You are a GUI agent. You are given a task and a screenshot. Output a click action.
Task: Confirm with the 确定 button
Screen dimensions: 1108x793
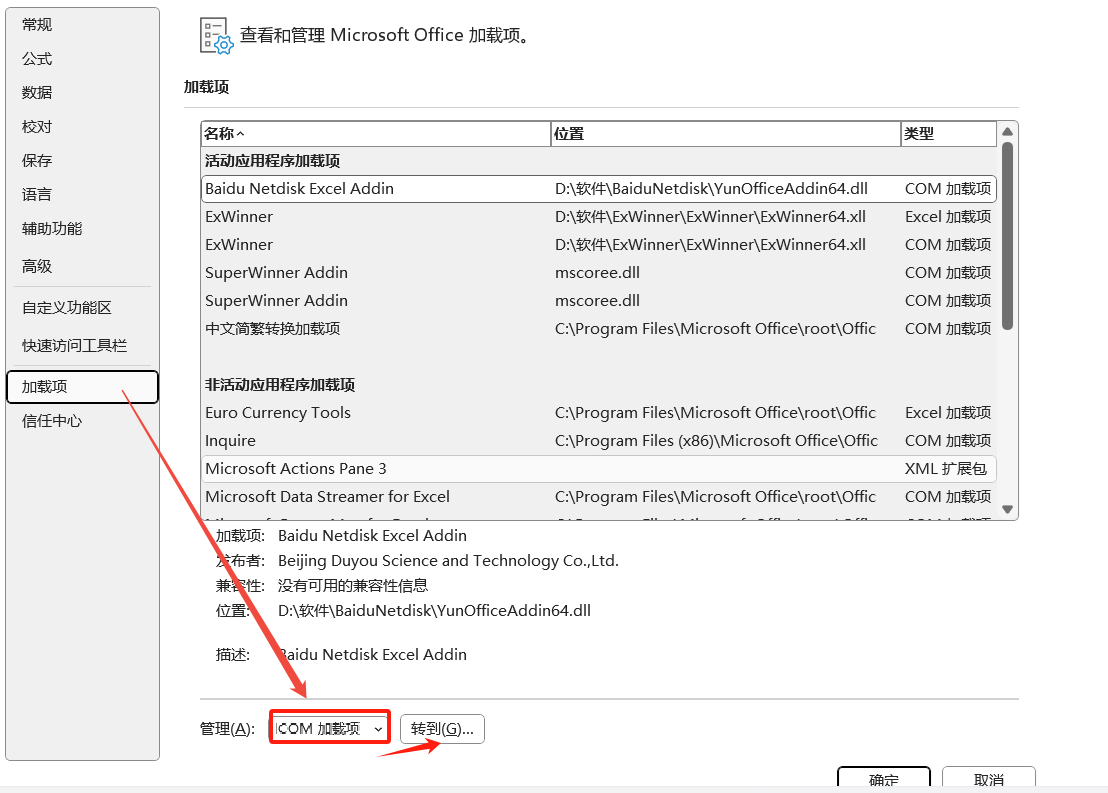tap(884, 779)
